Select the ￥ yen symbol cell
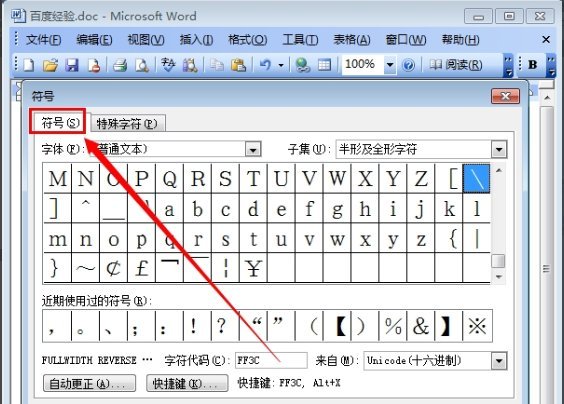 253,268
